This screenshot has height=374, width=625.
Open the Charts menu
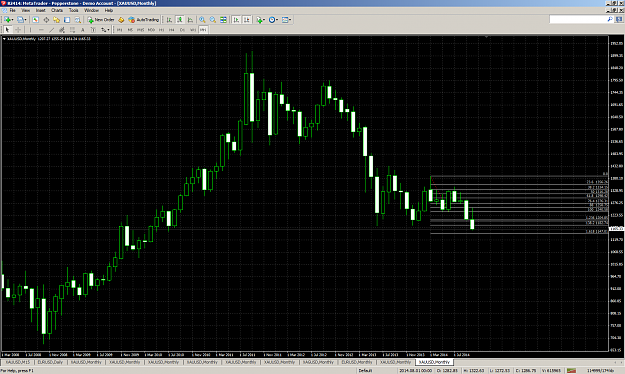(57, 10)
